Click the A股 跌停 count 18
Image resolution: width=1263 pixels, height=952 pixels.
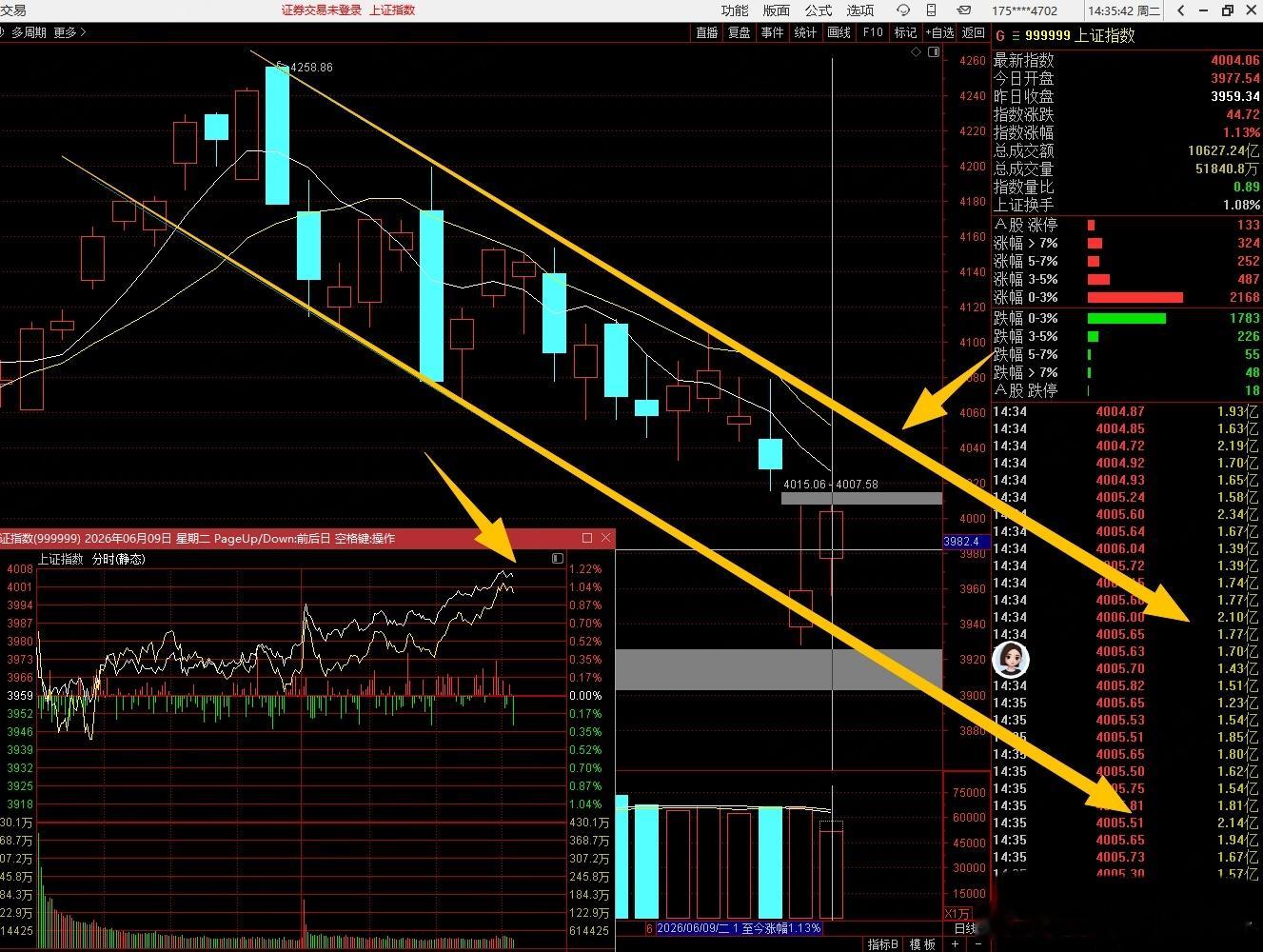pos(1252,390)
